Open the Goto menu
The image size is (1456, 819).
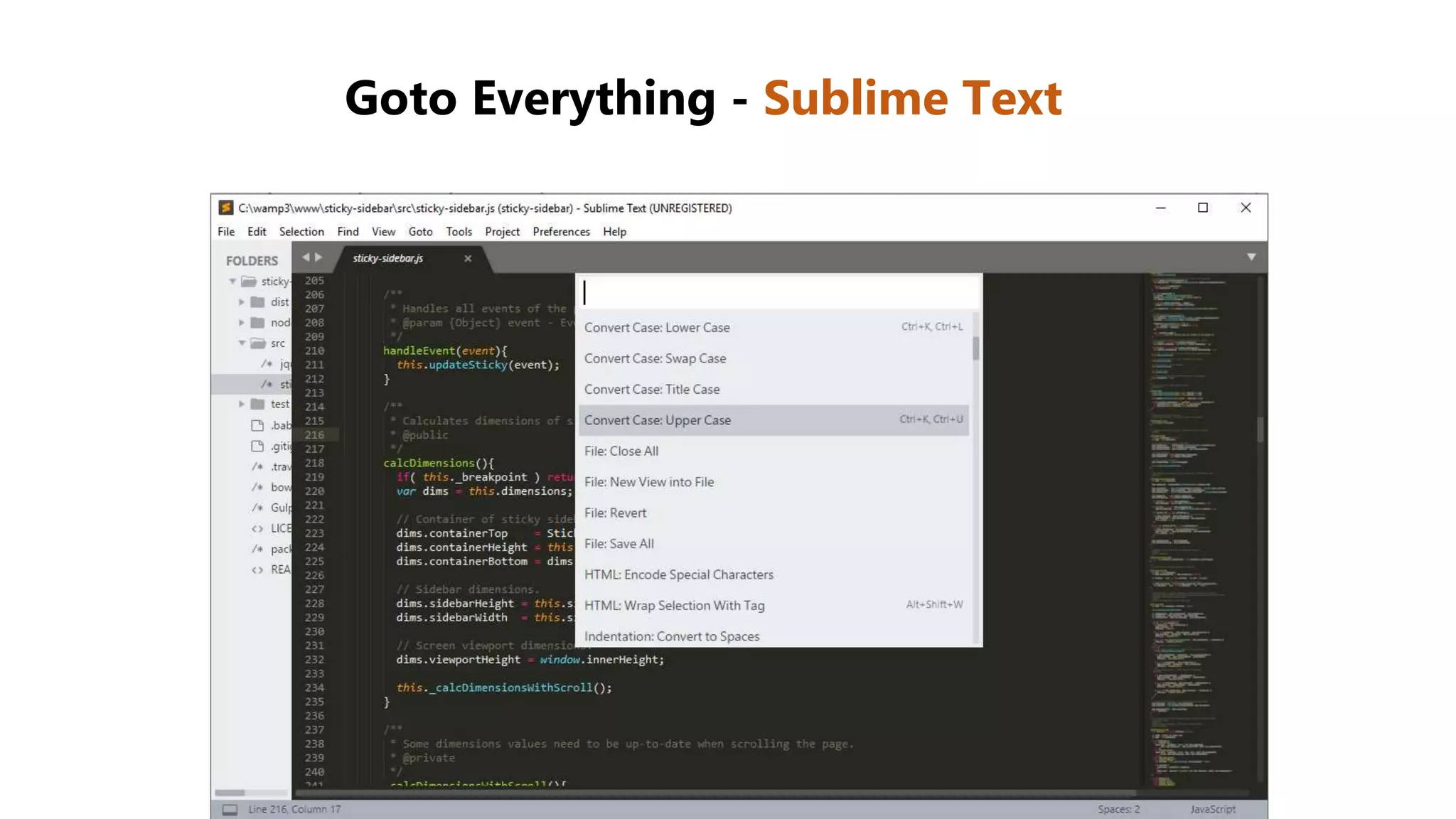[420, 232]
